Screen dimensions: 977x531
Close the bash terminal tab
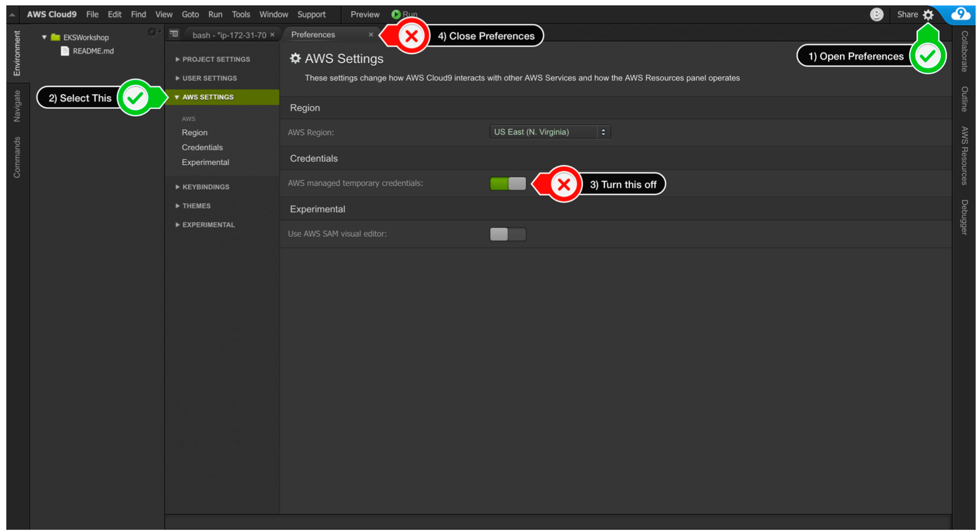[272, 35]
